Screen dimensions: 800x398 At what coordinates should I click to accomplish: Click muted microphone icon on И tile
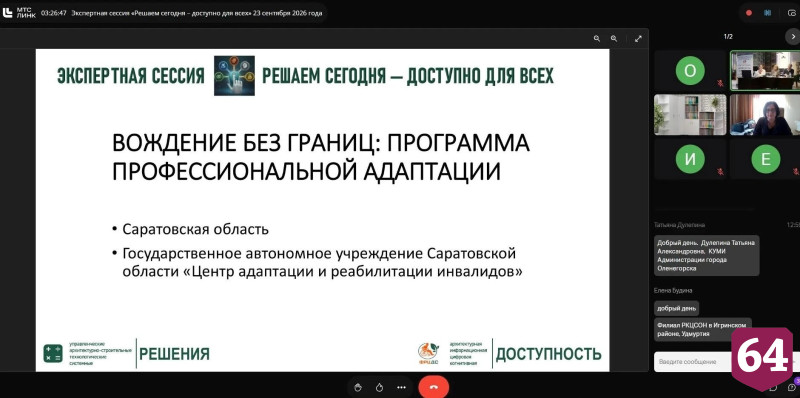720,172
